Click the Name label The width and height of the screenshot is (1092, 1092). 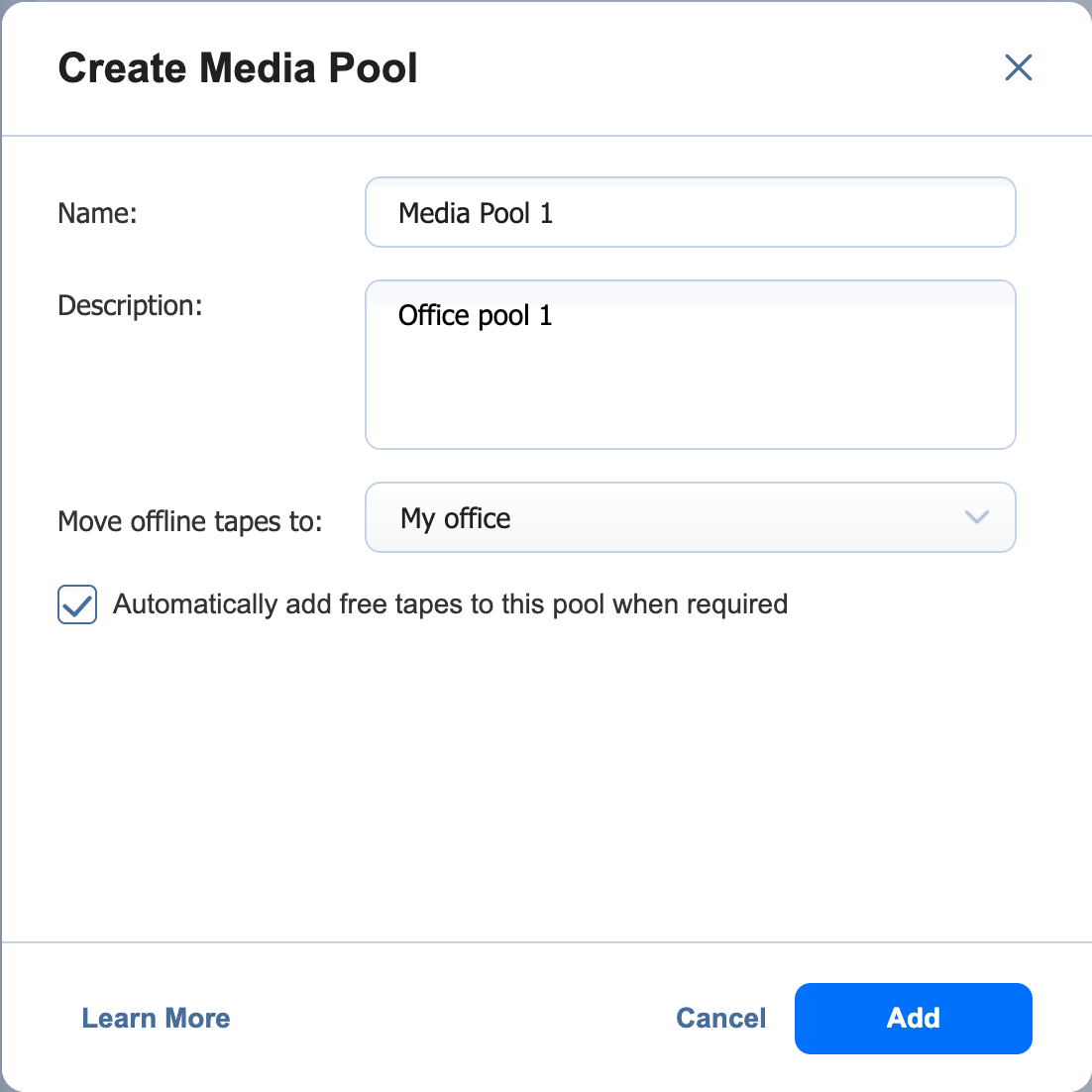pyautogui.click(x=97, y=212)
